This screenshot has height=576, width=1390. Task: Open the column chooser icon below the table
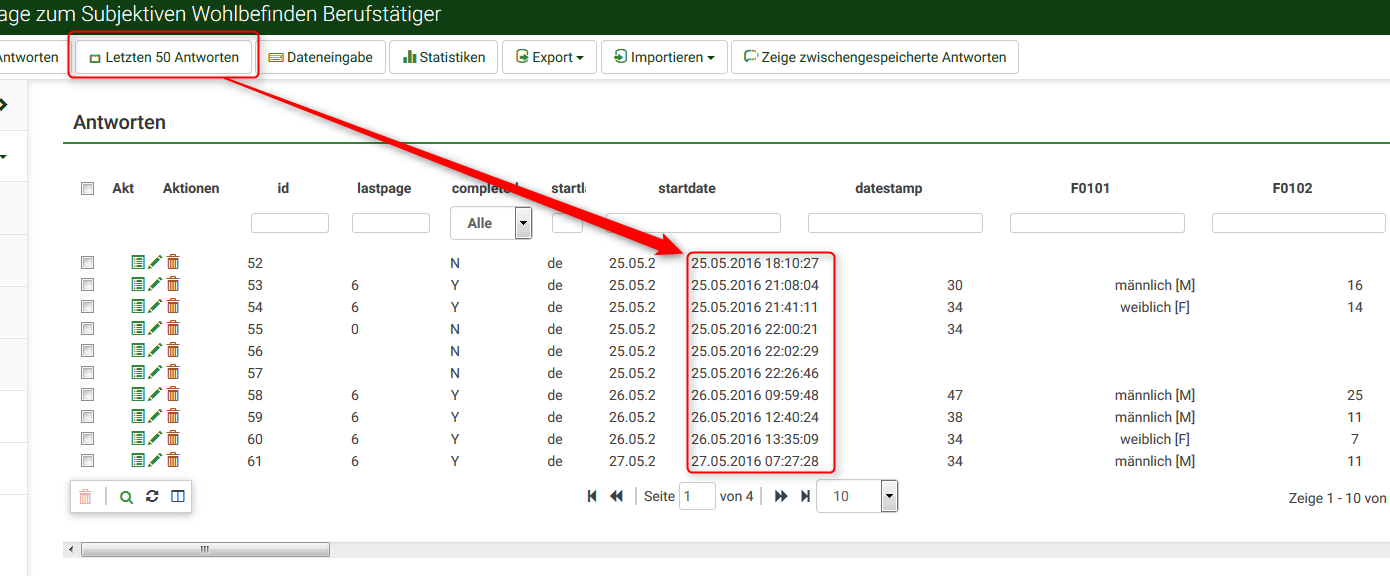[x=178, y=497]
